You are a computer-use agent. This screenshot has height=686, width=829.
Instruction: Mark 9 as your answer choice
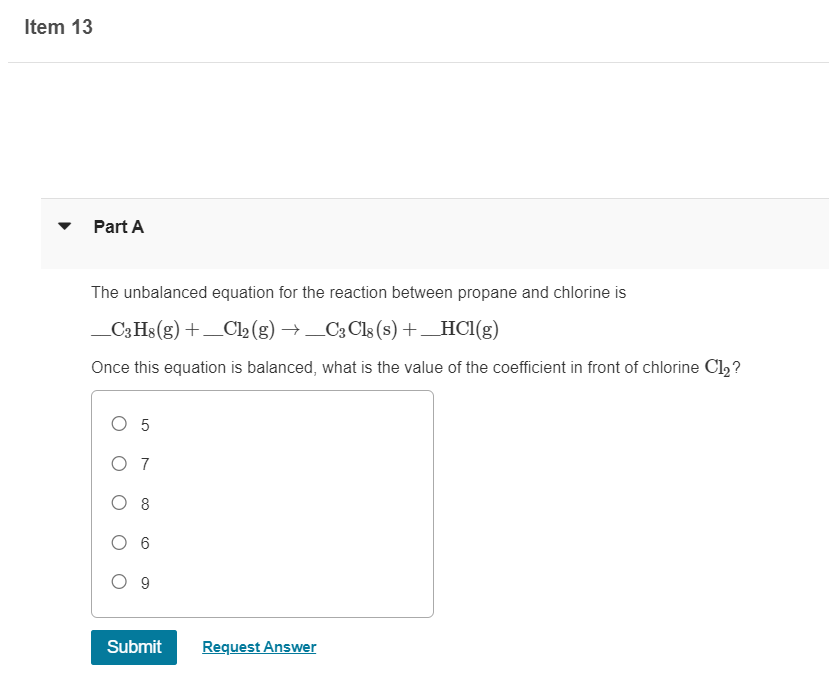(x=119, y=581)
